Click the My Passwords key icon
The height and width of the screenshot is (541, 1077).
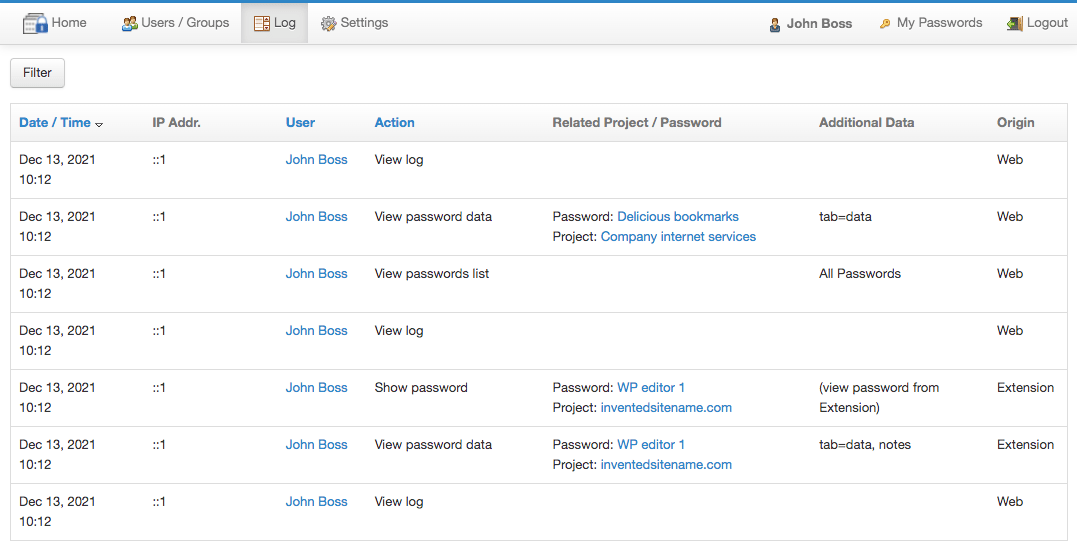pos(885,24)
